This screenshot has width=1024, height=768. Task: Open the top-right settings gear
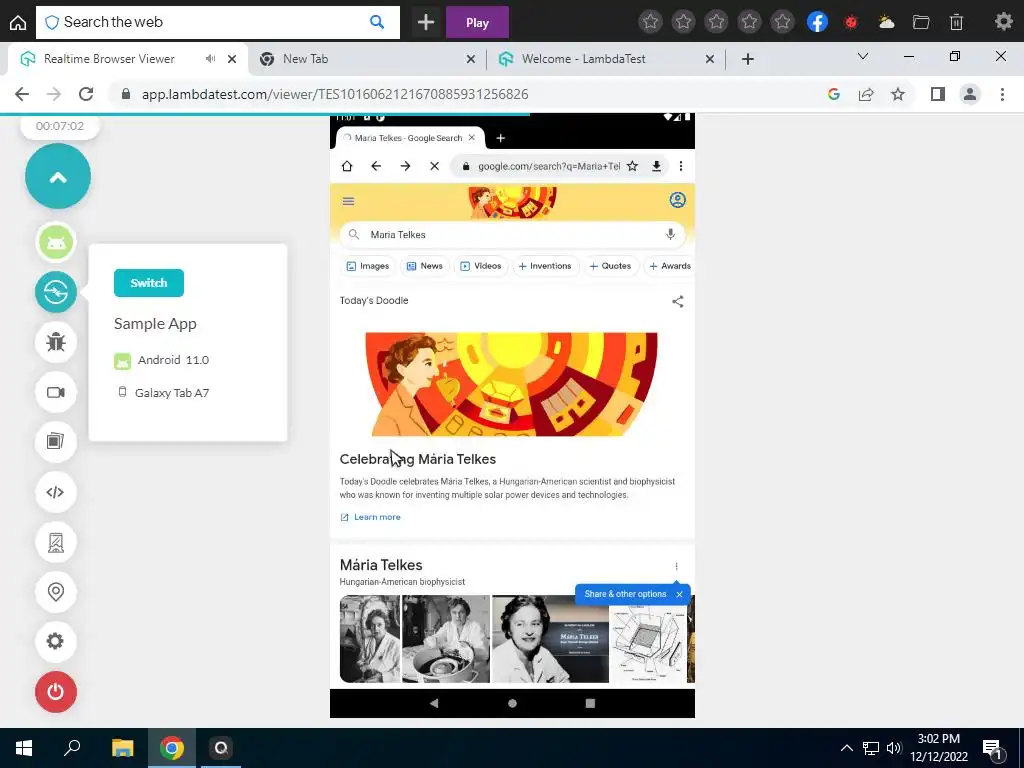pos(1004,22)
